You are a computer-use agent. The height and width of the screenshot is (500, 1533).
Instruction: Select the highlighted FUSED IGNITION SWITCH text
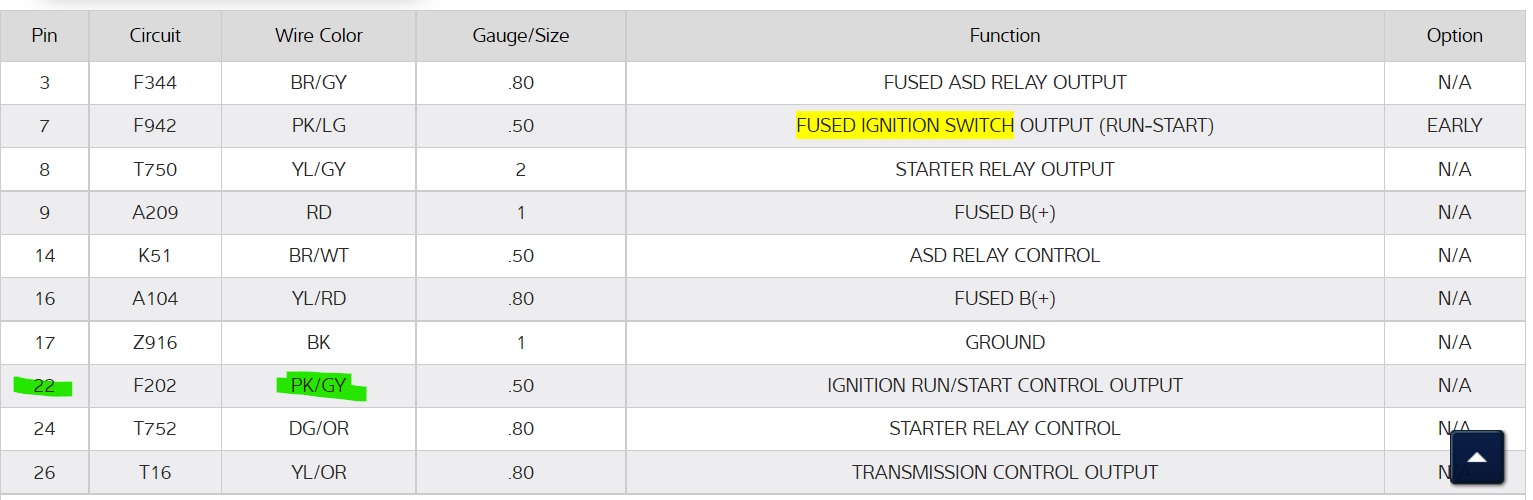pos(904,126)
